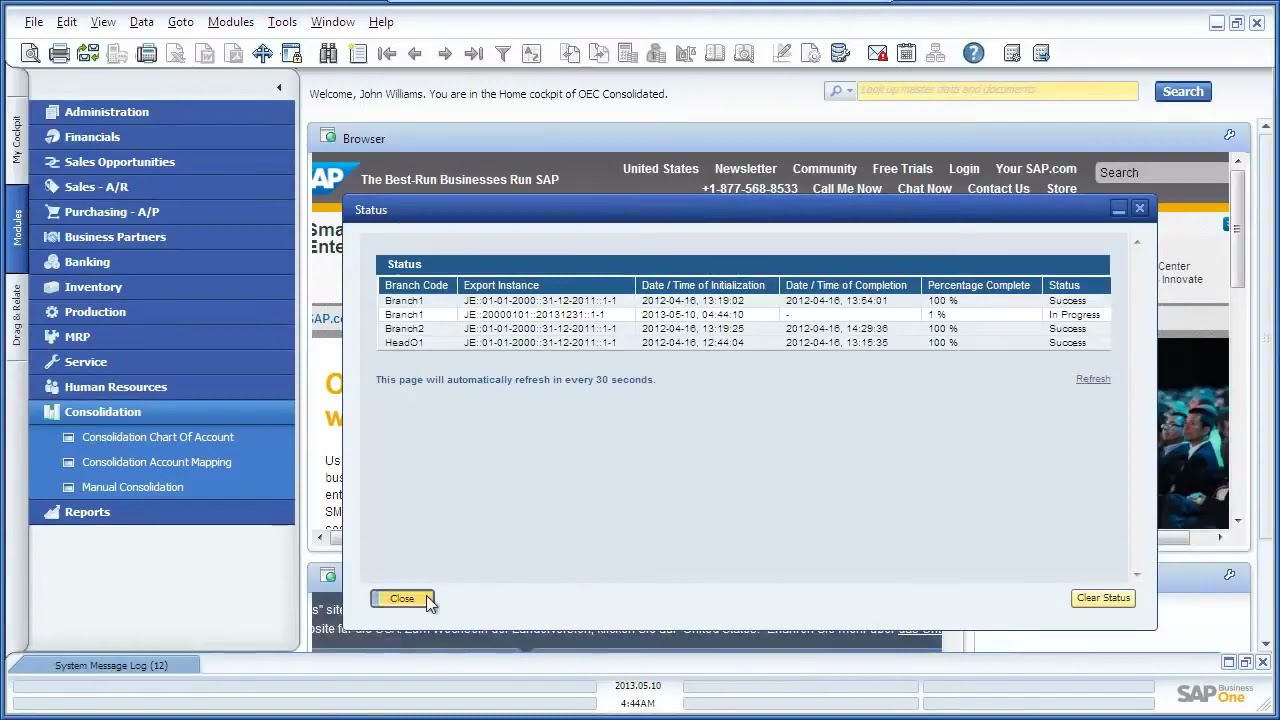Expand the Sales Opportunities module

[x=162, y=162]
